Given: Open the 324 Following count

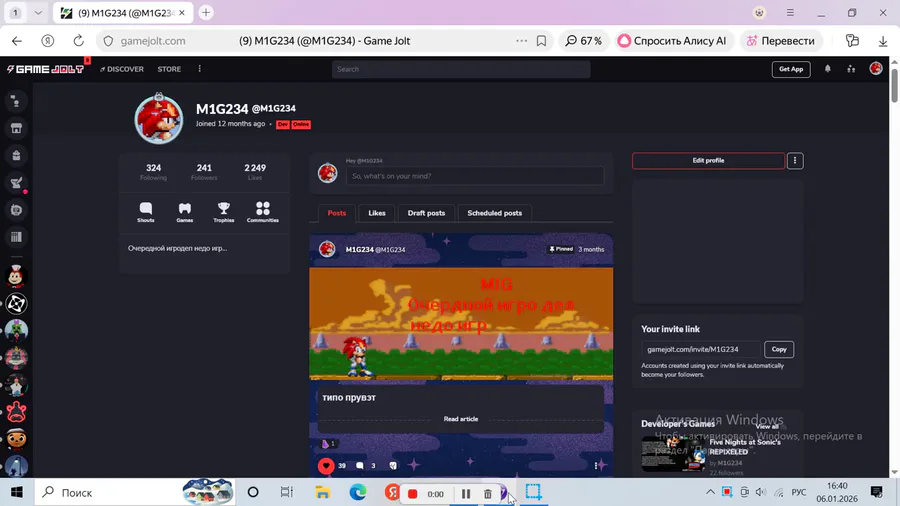Looking at the screenshot, I should [153, 172].
